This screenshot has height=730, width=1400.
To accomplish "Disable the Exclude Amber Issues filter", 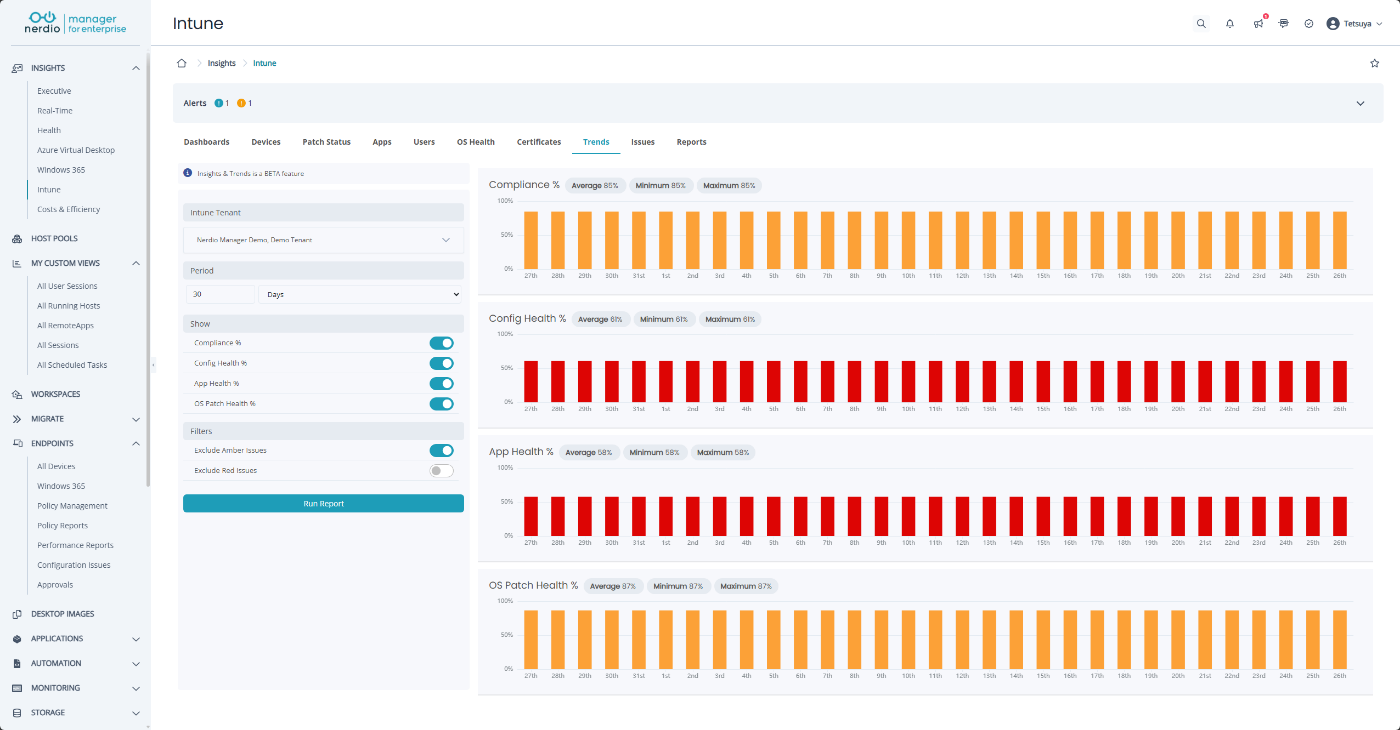I will [x=441, y=450].
